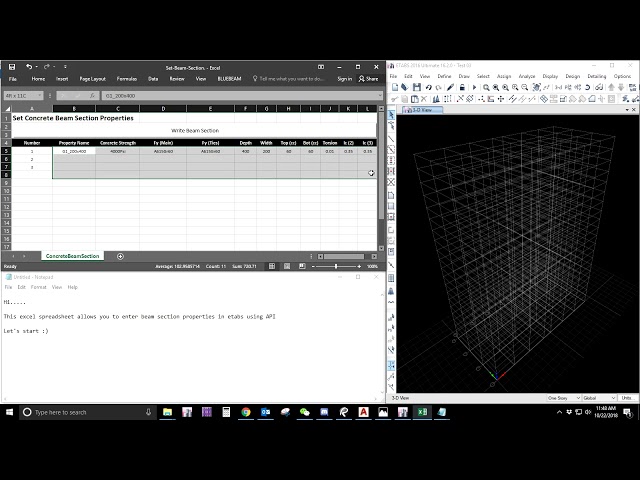Open ETABS Analyze menu
640x480 pixels.
coord(527,76)
